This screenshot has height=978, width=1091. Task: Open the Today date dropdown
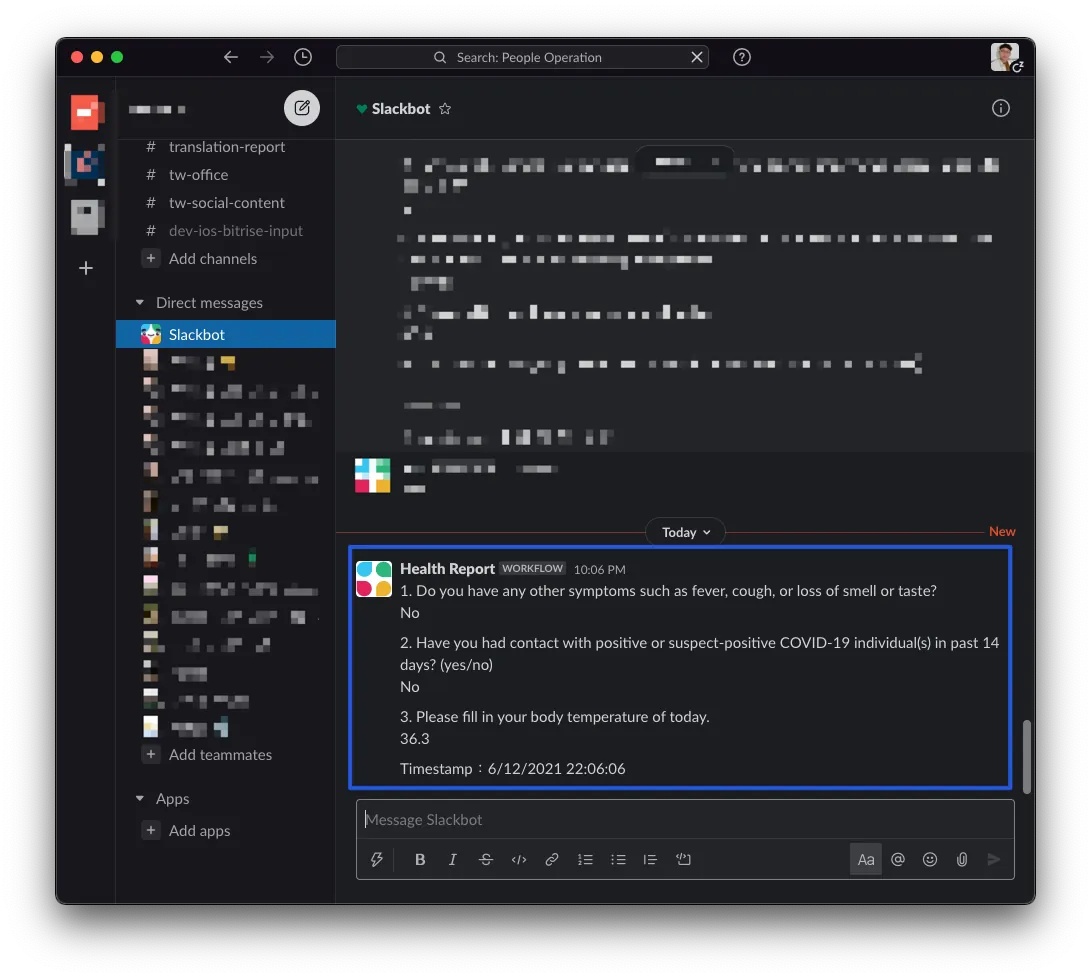pos(685,532)
